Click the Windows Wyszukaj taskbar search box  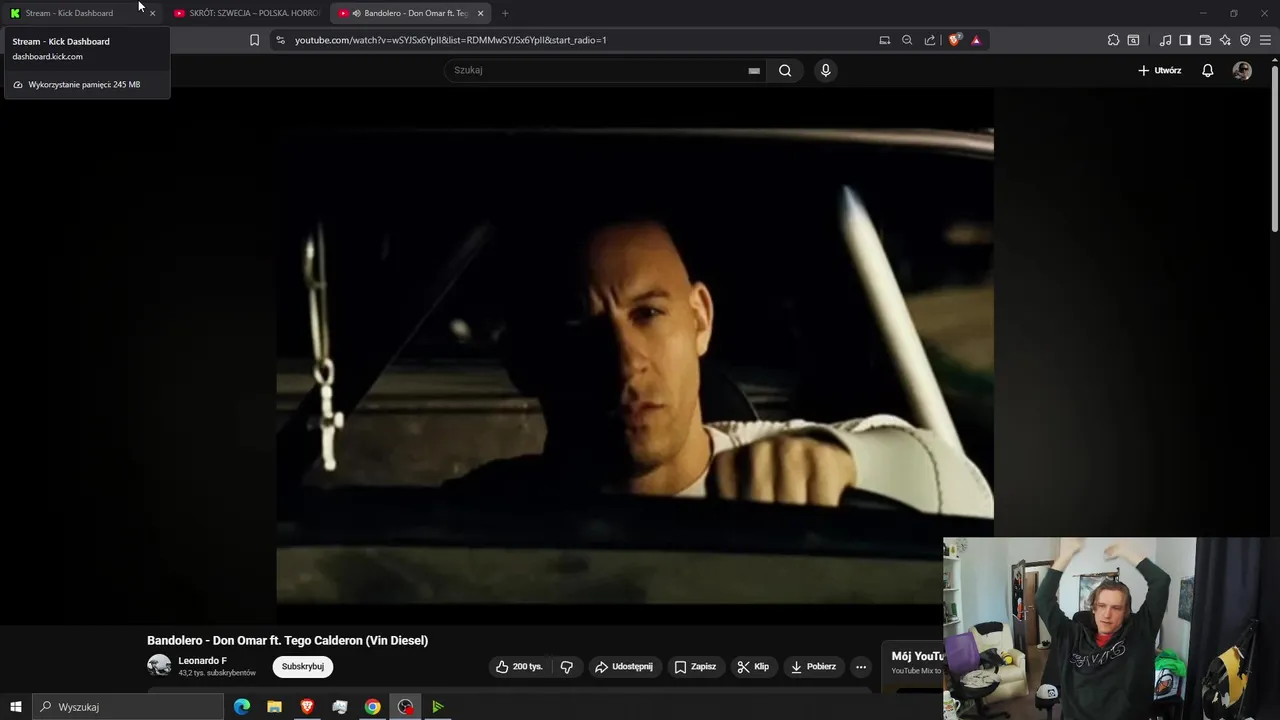128,707
